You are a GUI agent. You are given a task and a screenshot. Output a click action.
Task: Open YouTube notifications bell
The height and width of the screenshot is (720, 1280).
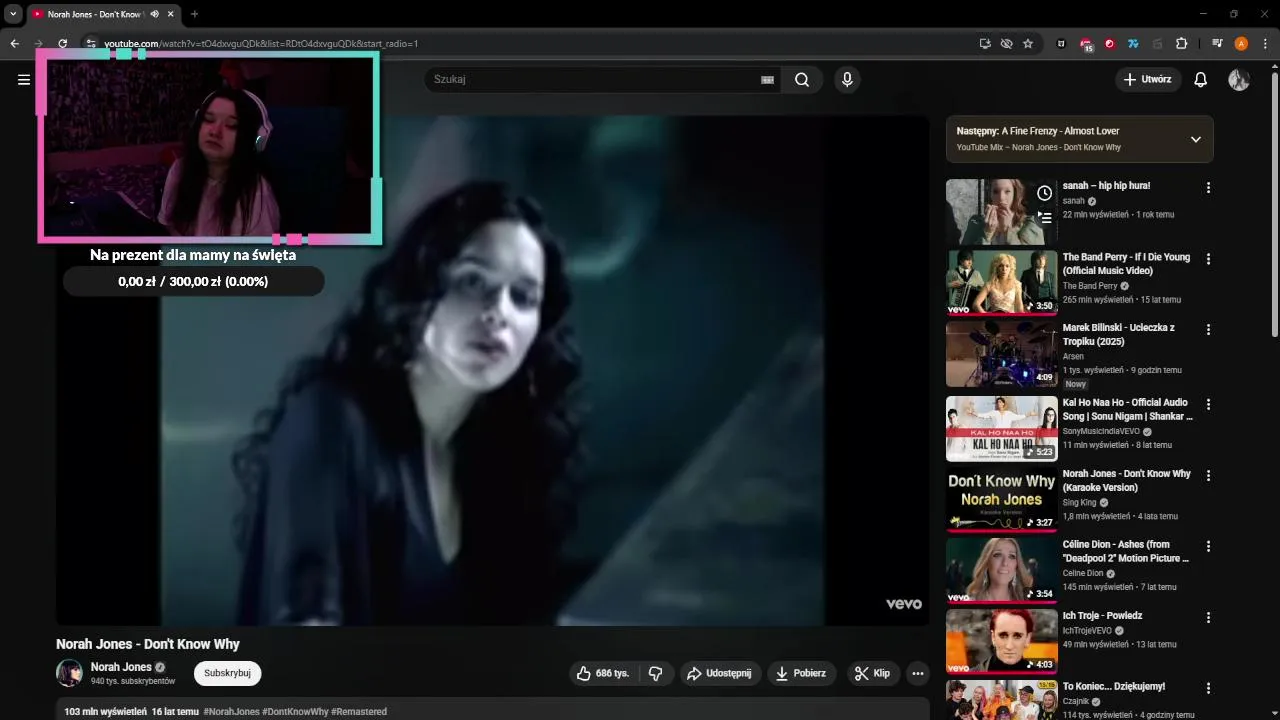[x=1201, y=80]
